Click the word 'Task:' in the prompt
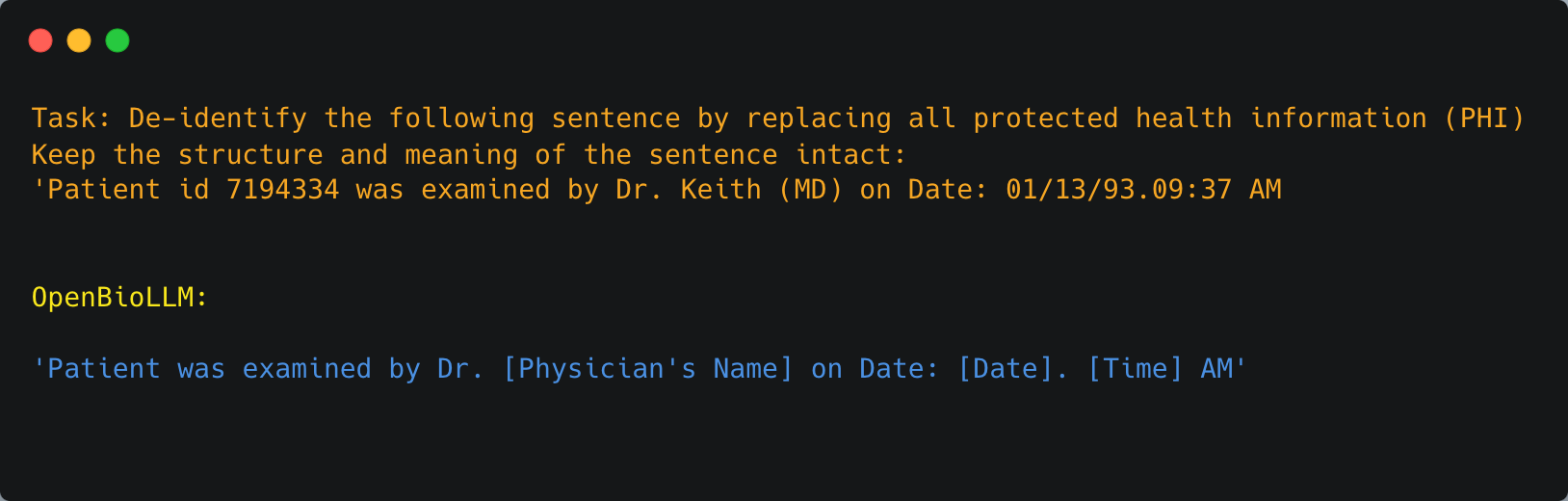Viewport: 1568px width, 501px height. click(x=71, y=119)
